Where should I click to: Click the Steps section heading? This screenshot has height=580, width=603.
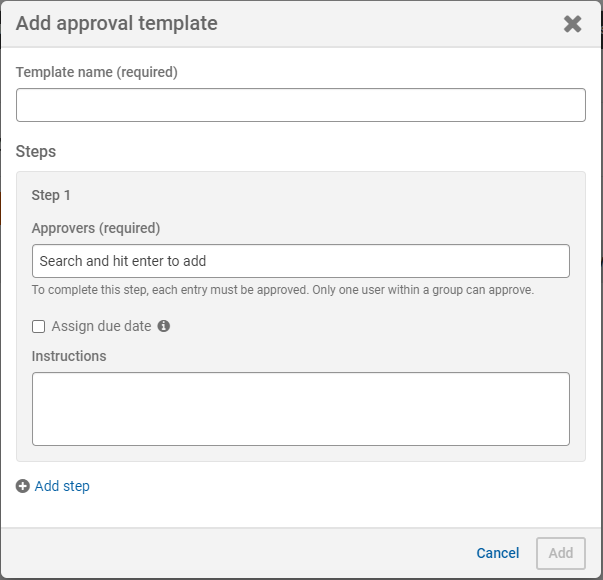(x=36, y=152)
